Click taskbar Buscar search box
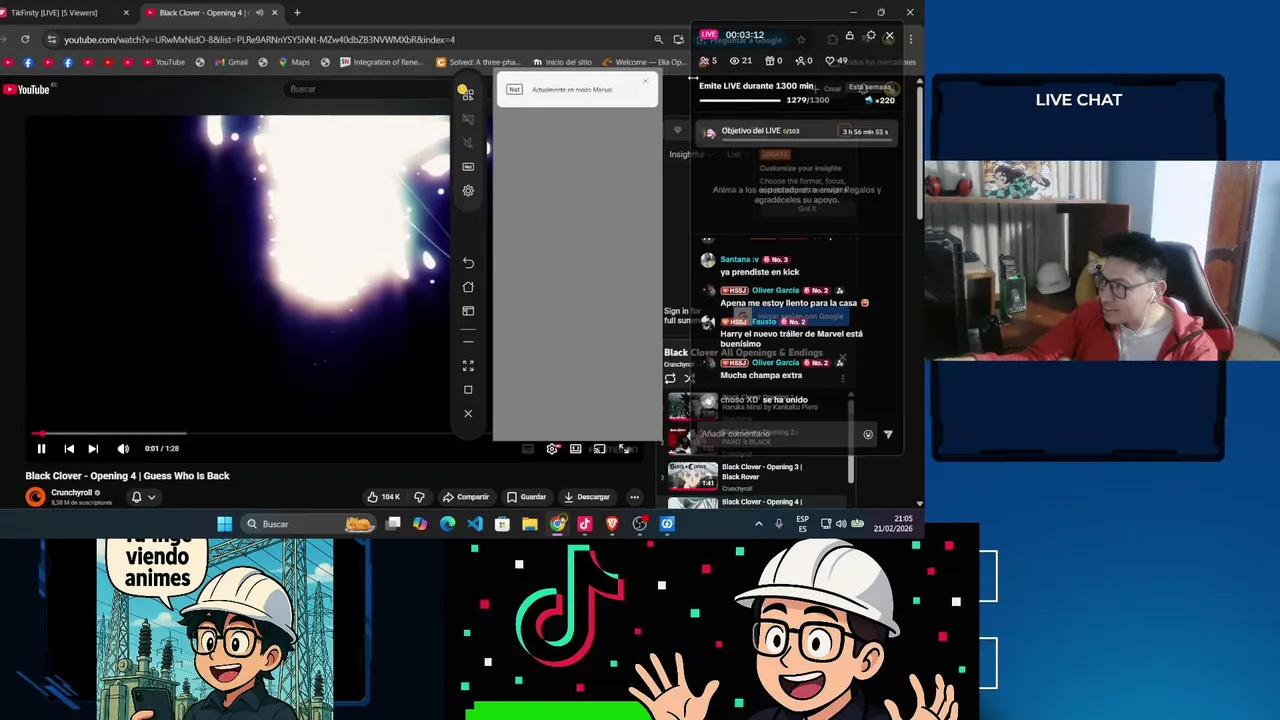 310,524
